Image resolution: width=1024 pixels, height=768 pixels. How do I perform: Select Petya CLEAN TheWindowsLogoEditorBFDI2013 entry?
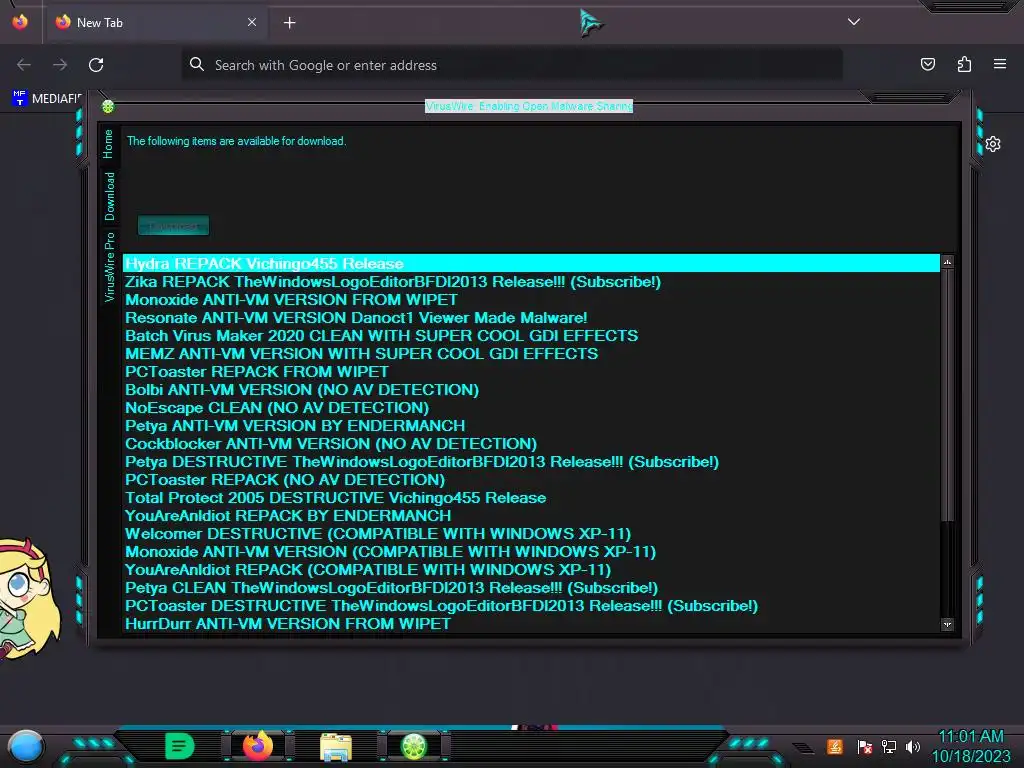[x=531, y=588]
